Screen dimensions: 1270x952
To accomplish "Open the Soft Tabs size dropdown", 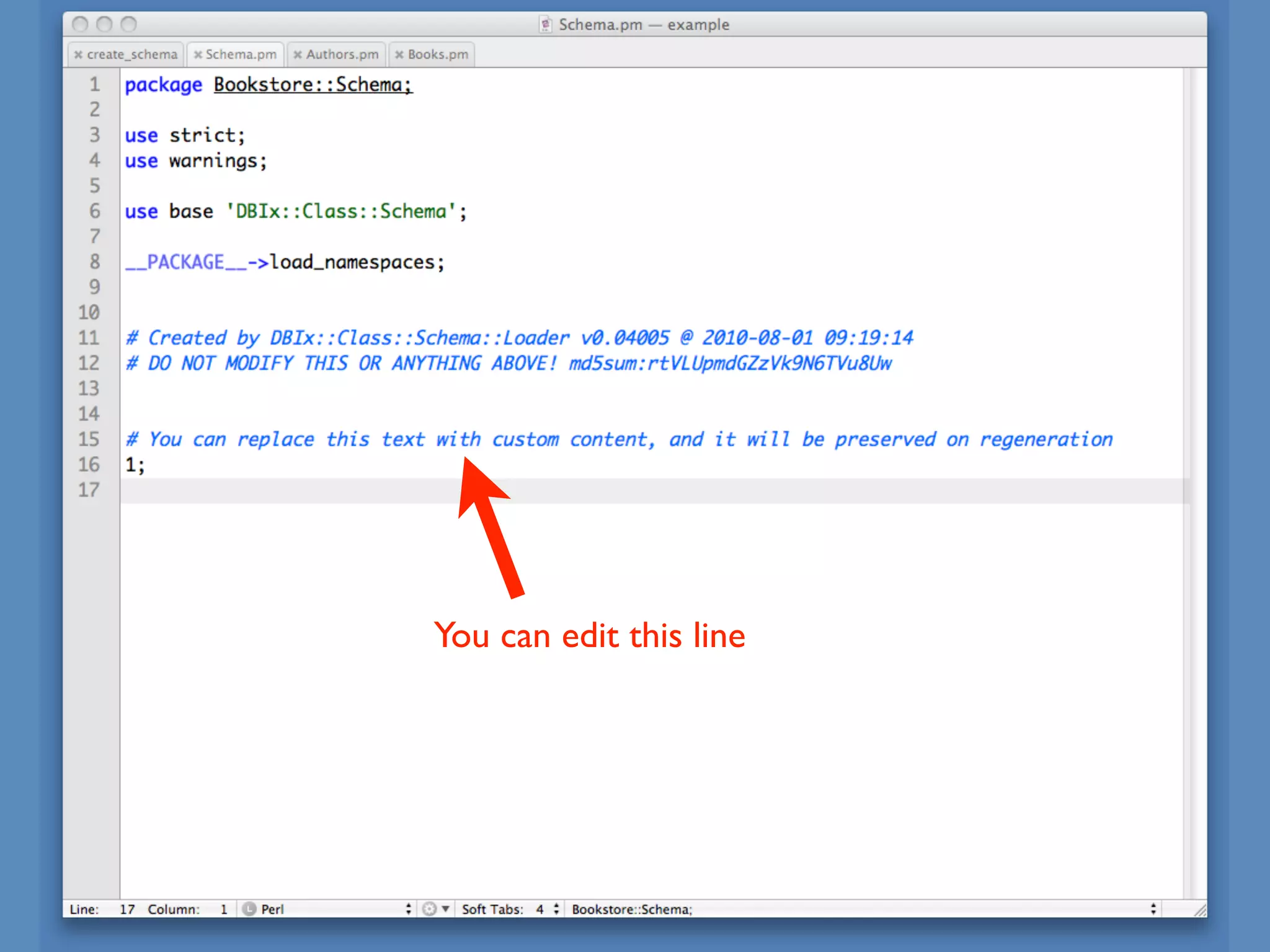I will pyautogui.click(x=556, y=909).
